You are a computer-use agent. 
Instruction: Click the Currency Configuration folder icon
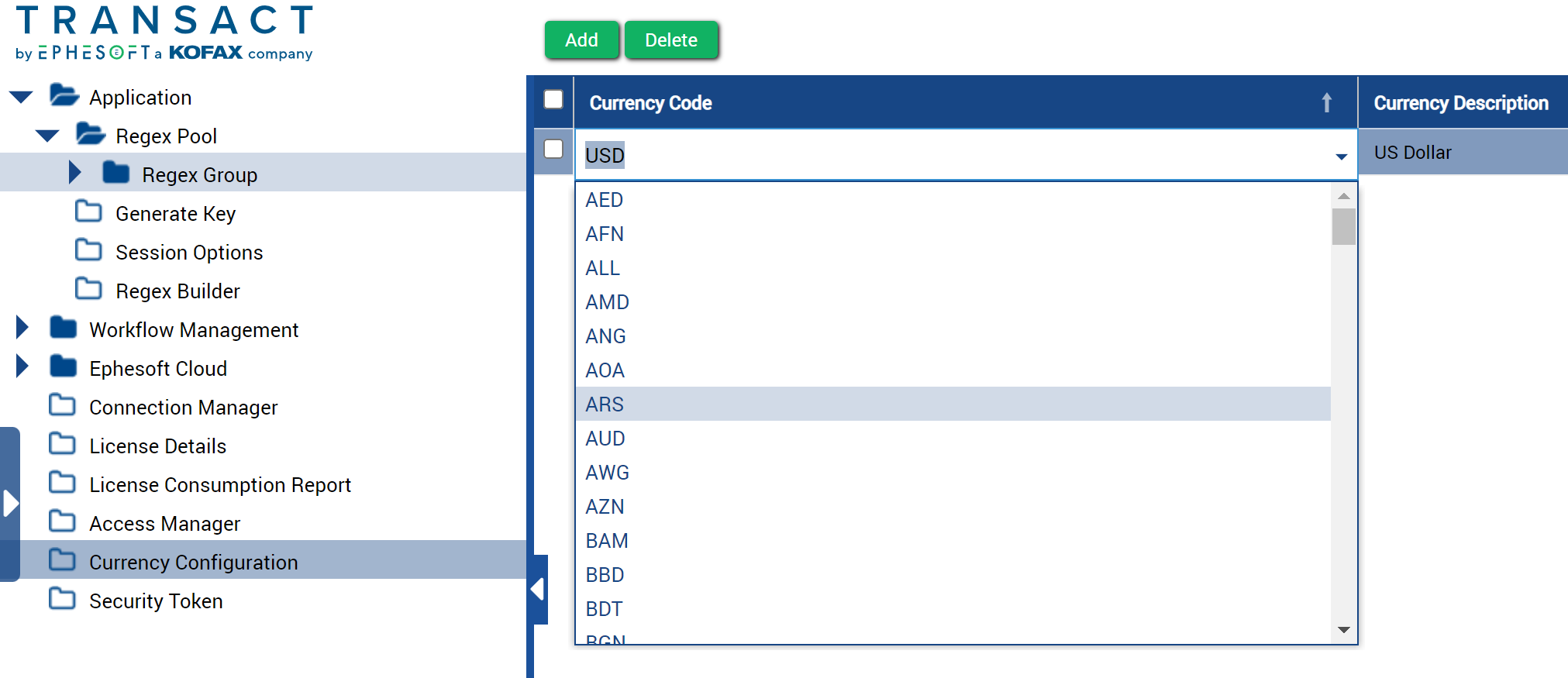[x=61, y=561]
